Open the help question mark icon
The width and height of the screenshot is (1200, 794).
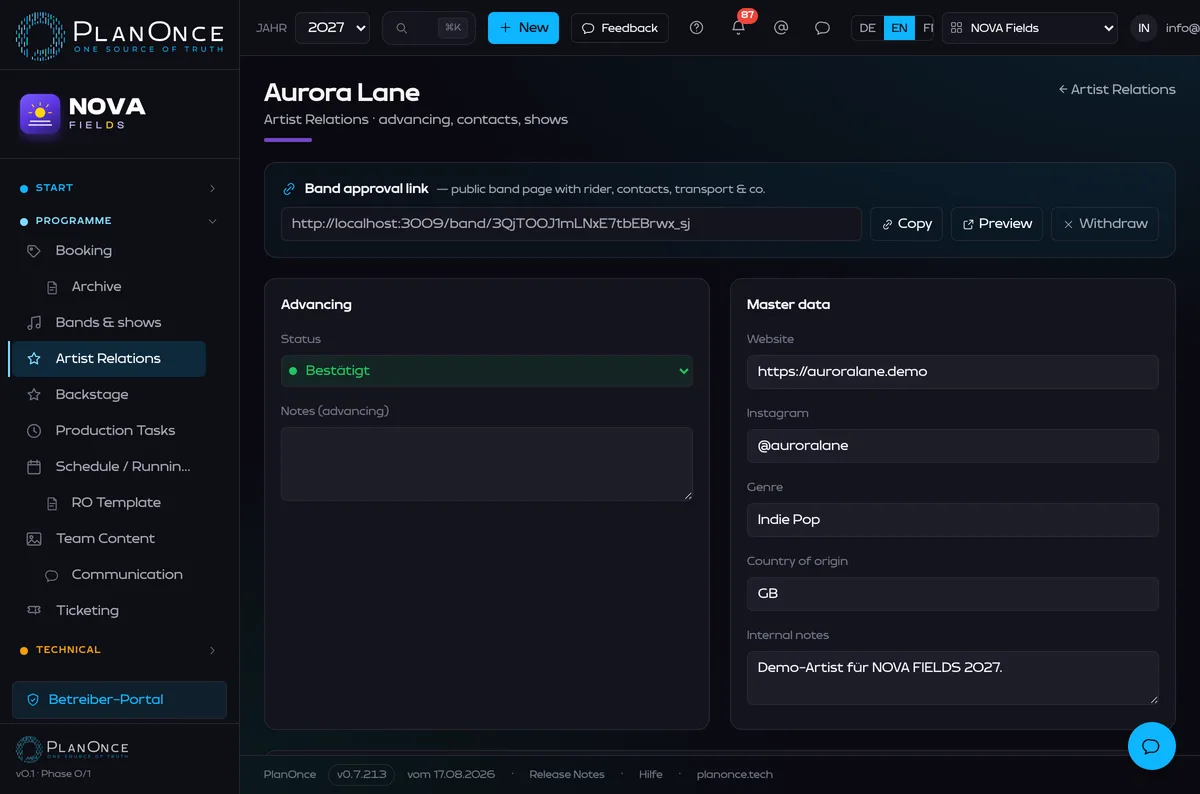[697, 28]
